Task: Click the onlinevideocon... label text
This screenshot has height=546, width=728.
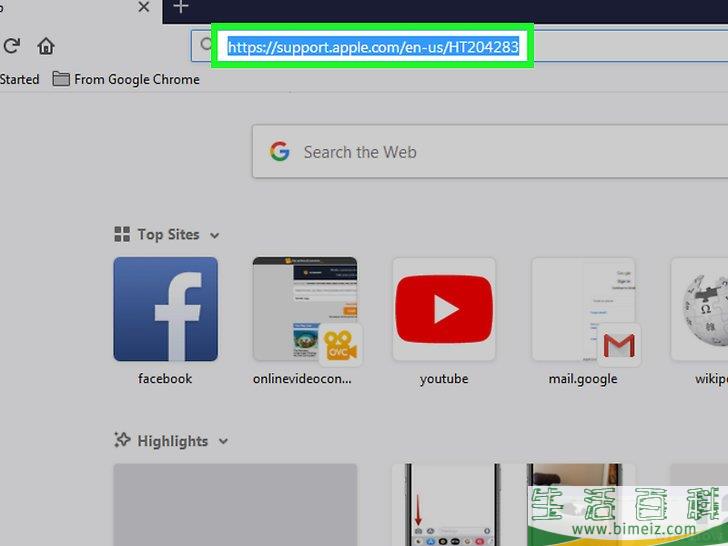Action: click(302, 379)
